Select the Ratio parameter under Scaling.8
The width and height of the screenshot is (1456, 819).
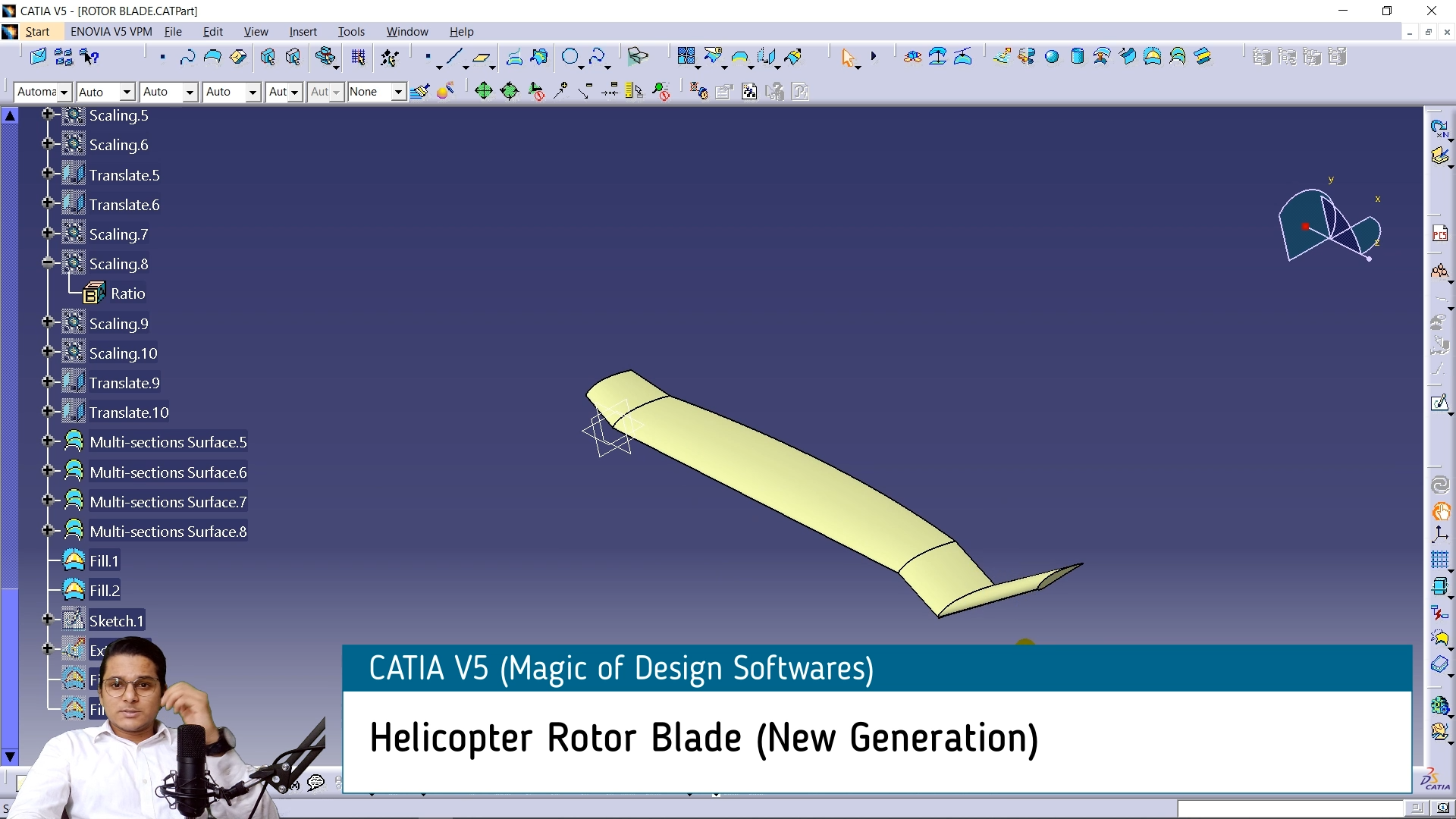(127, 293)
